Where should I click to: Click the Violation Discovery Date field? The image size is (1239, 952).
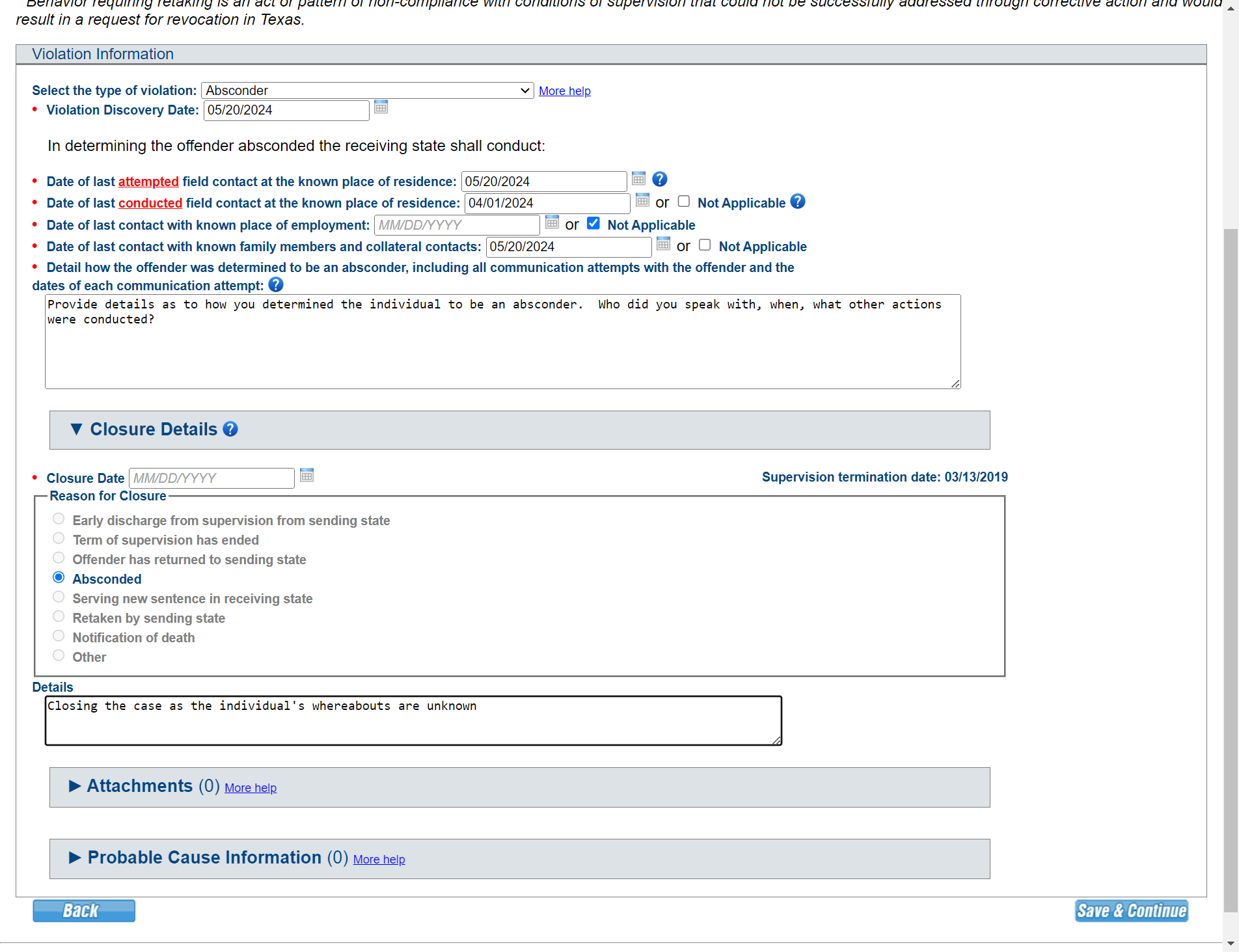pos(286,110)
